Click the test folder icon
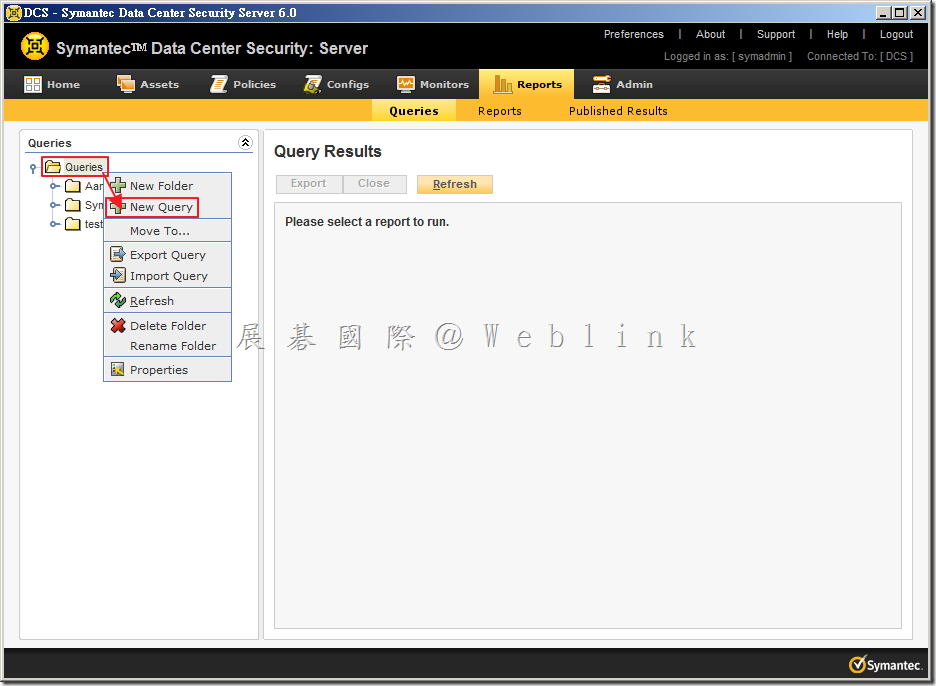Viewport: 936px width, 686px height. click(73, 224)
